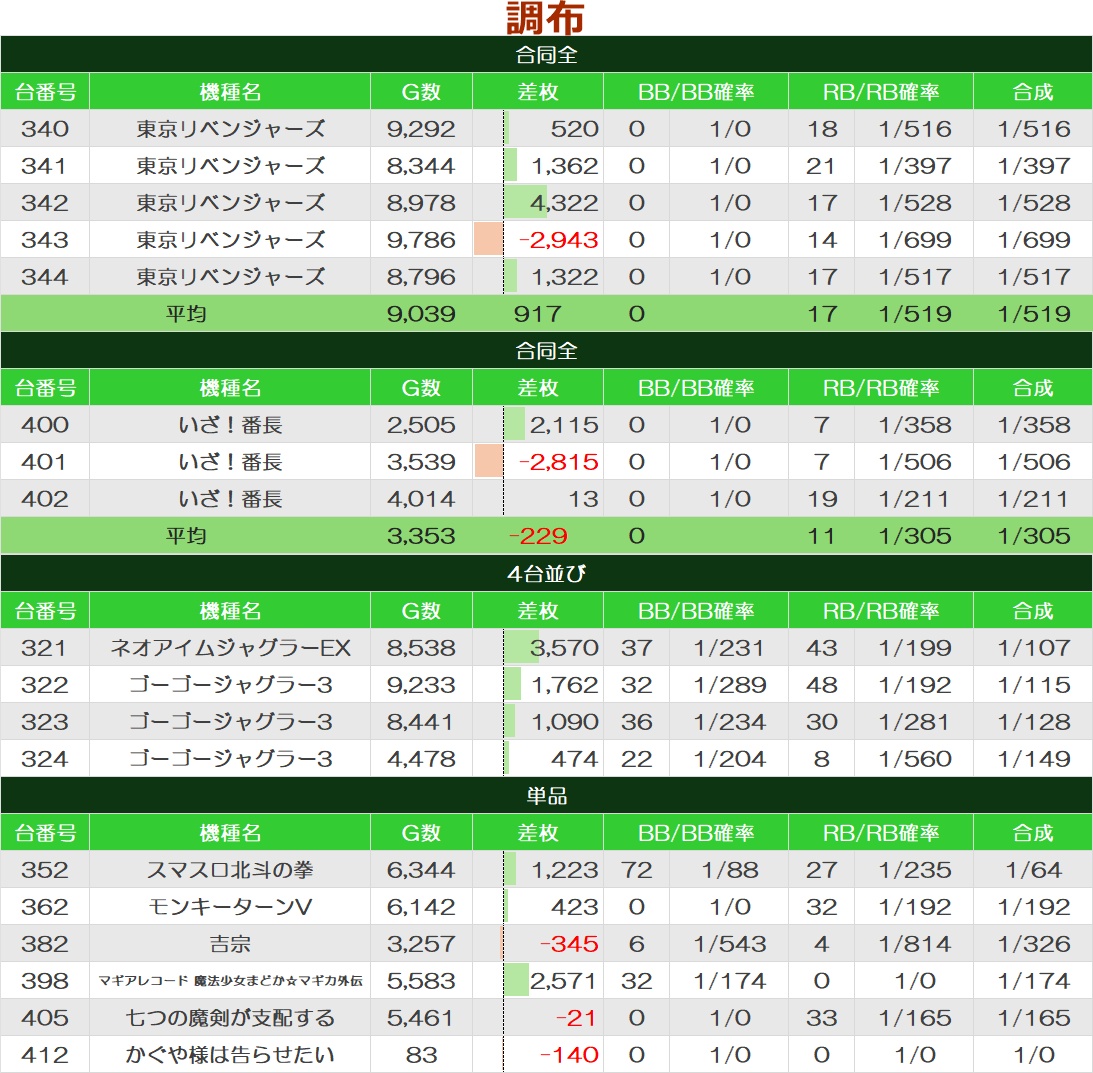Screen dimensions: 1093x1073
Task: Click the 調布 title heading
Action: click(545, 18)
